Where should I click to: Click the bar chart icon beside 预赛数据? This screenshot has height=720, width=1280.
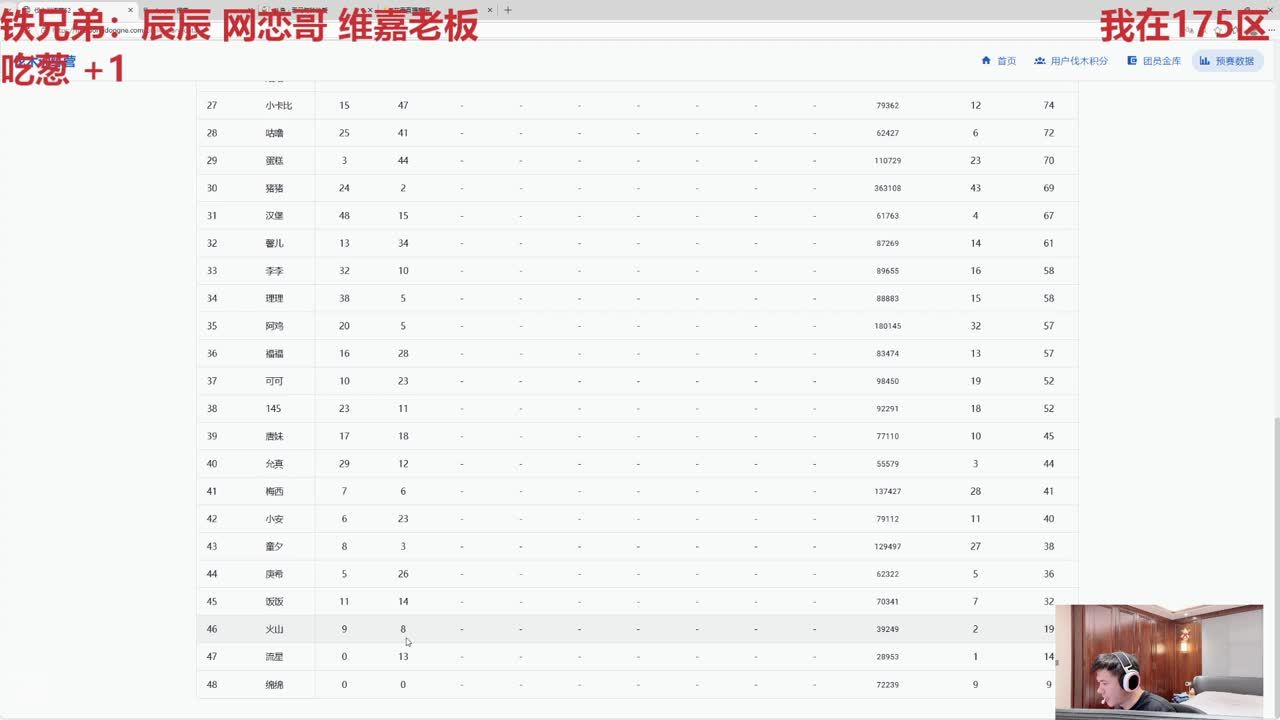tap(1205, 61)
